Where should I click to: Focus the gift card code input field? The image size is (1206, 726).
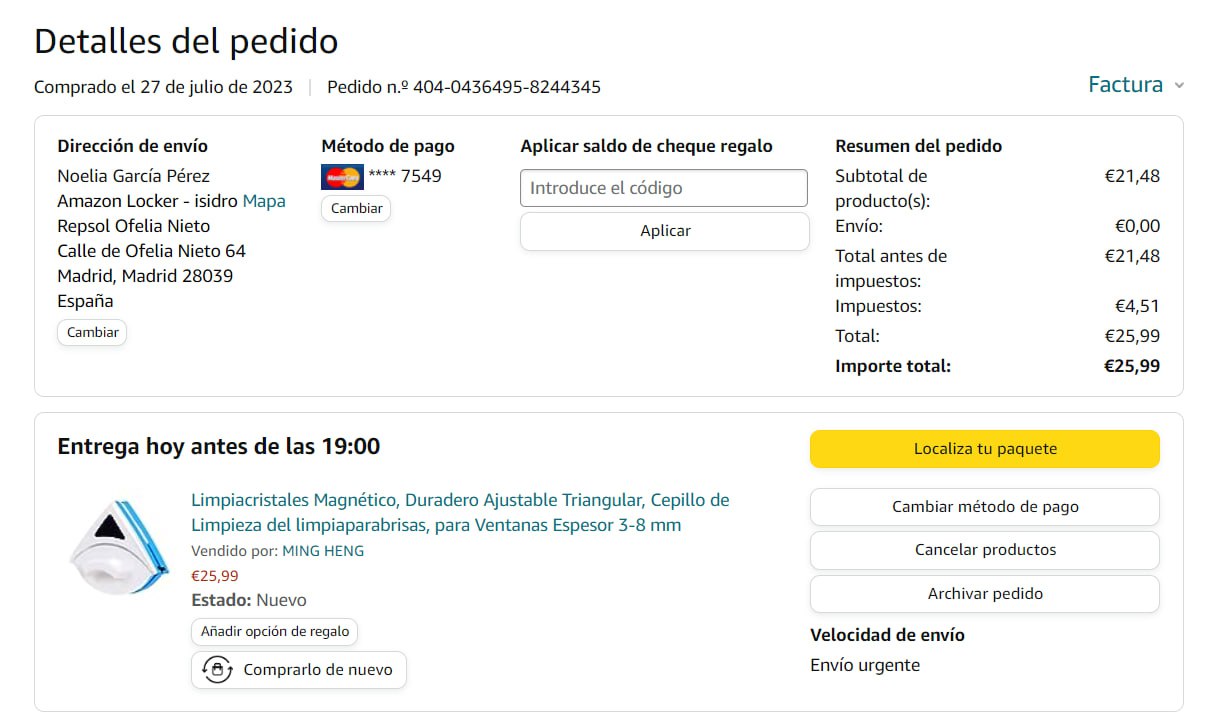663,188
